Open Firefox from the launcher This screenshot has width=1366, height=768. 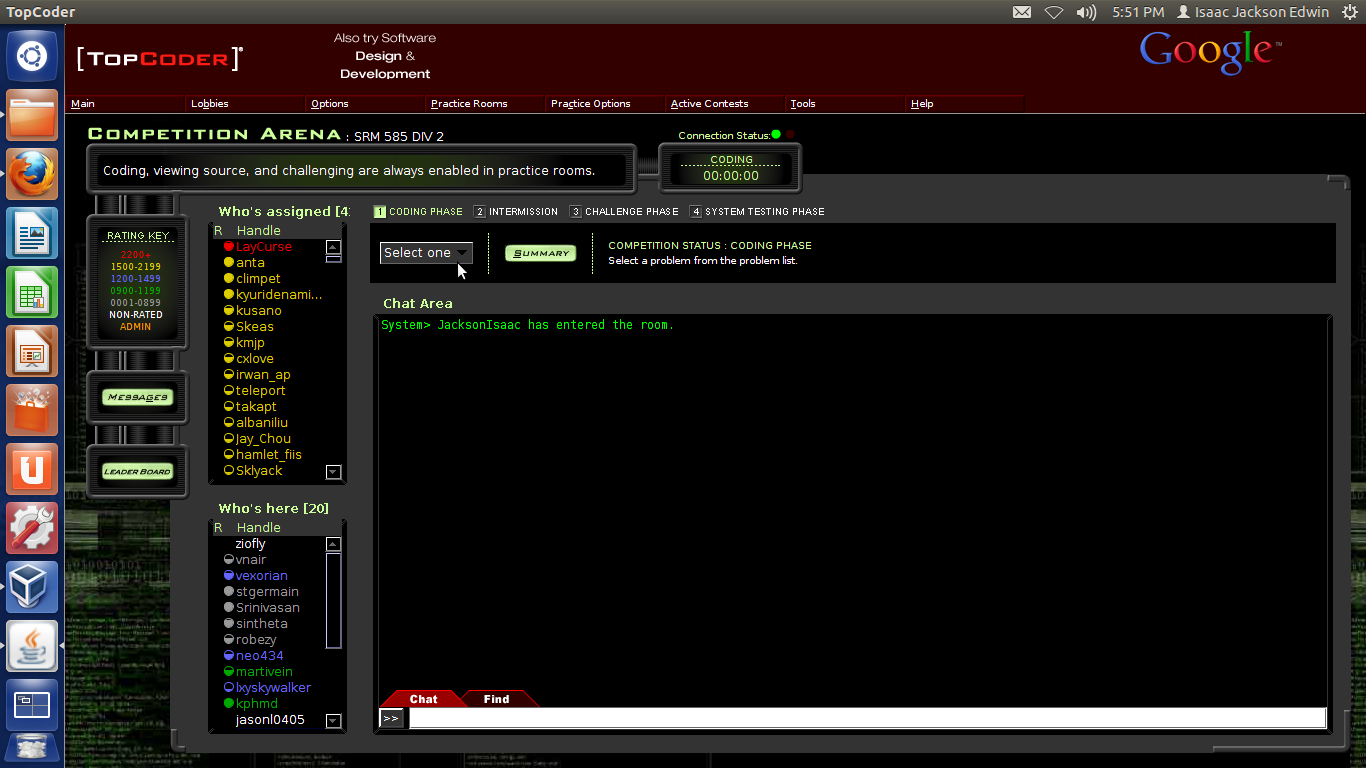point(32,175)
